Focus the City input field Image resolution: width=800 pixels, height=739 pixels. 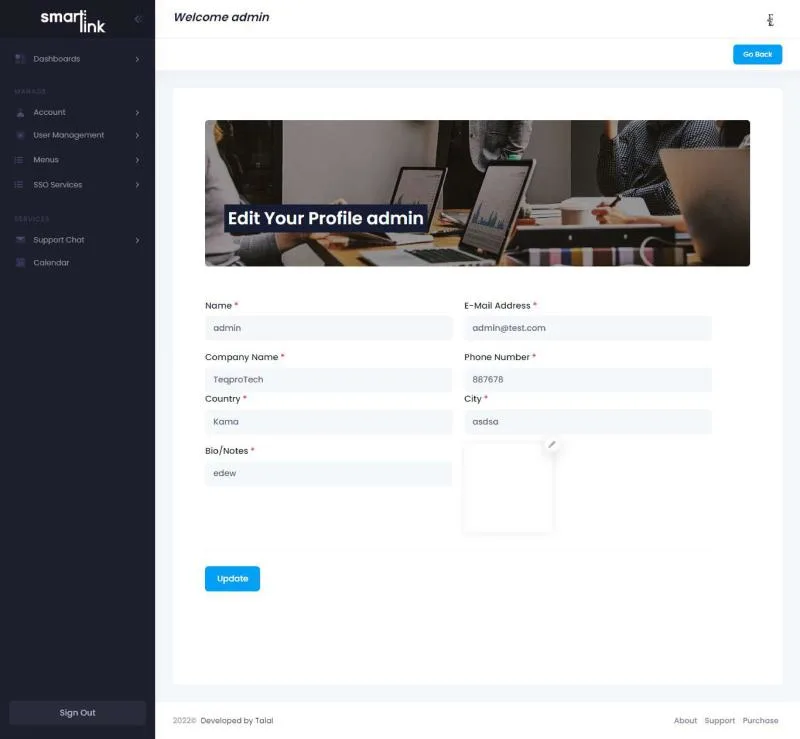point(588,422)
